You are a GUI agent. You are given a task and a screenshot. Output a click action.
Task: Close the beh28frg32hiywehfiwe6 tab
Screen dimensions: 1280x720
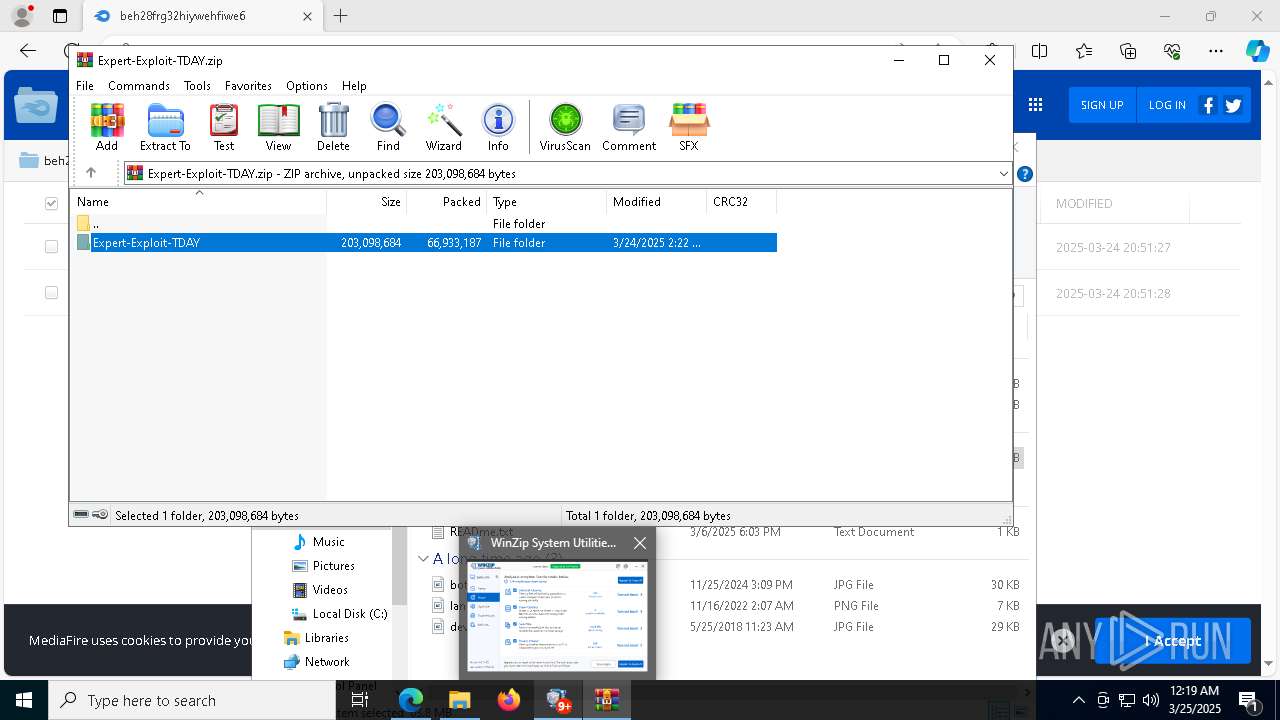pos(308,16)
